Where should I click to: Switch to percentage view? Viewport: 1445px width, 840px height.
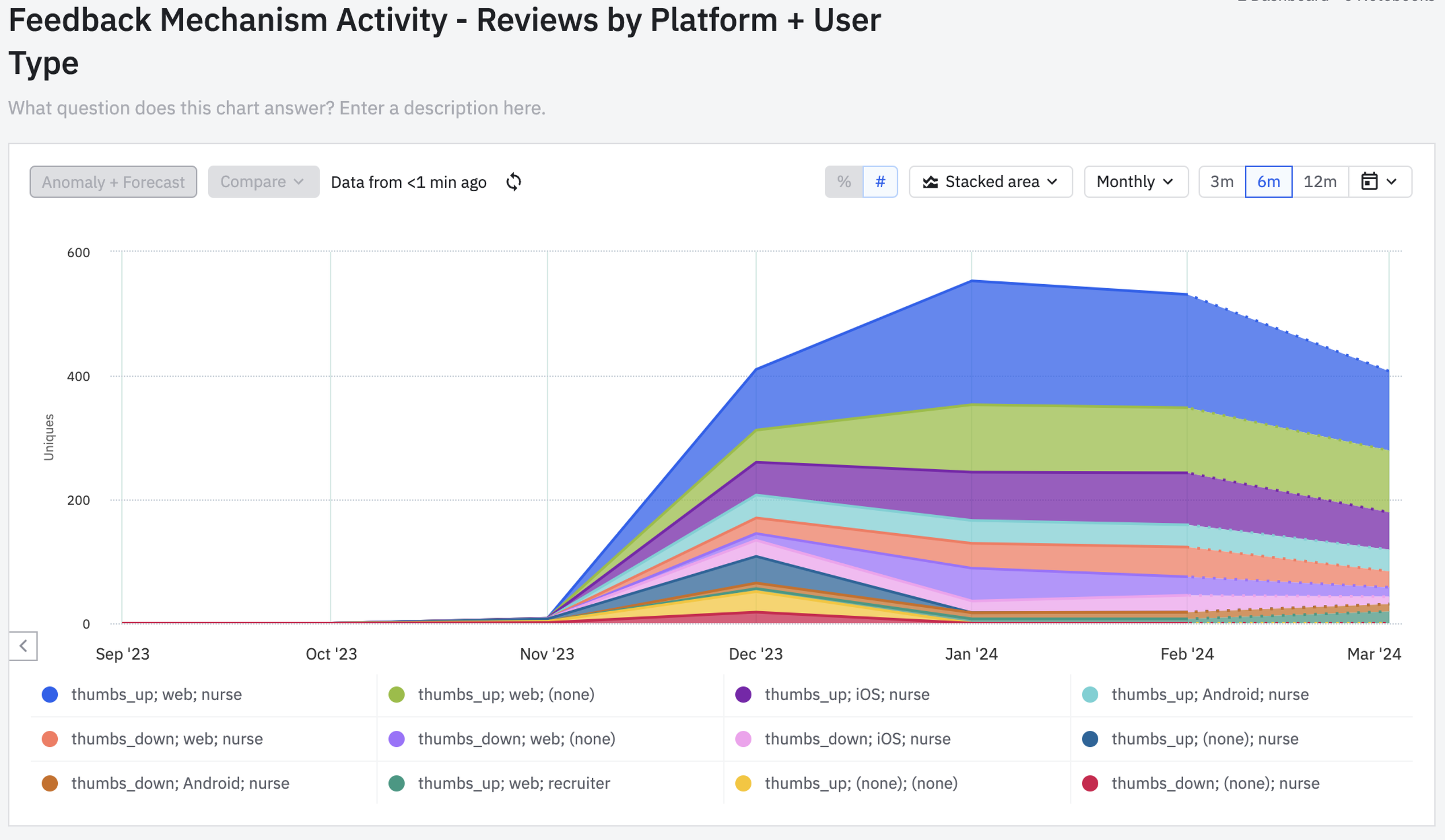[x=843, y=182]
